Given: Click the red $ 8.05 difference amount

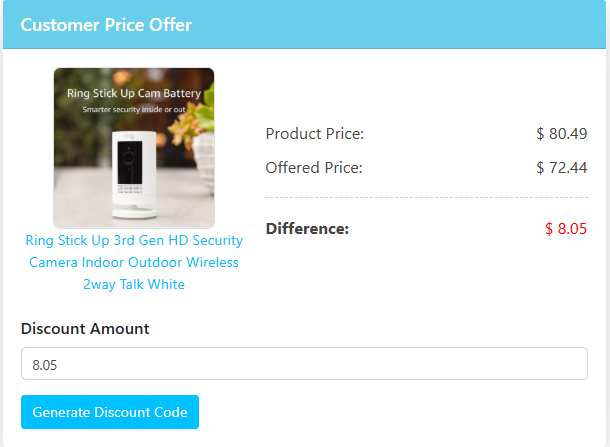Looking at the screenshot, I should [566, 229].
